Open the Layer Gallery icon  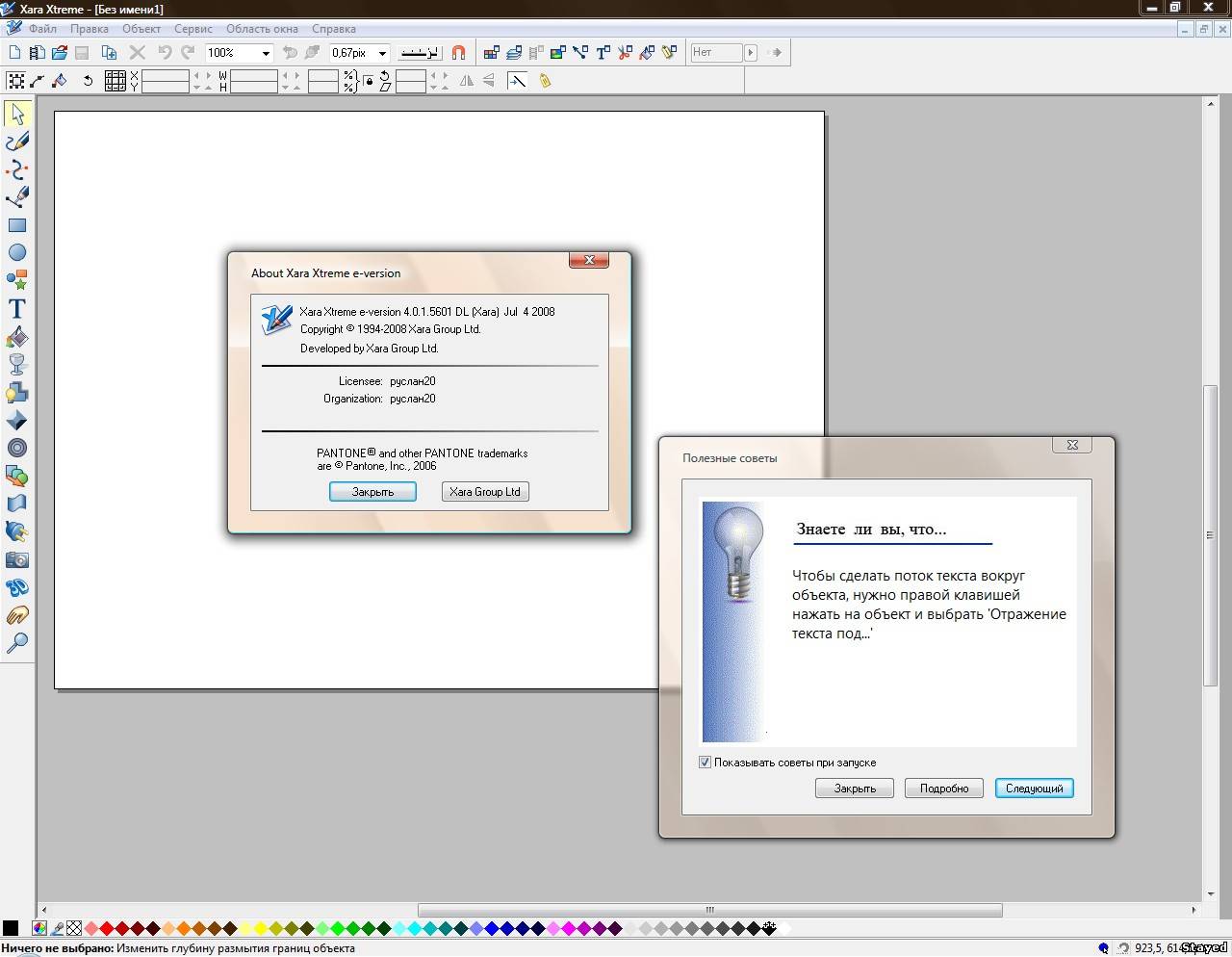coord(514,52)
